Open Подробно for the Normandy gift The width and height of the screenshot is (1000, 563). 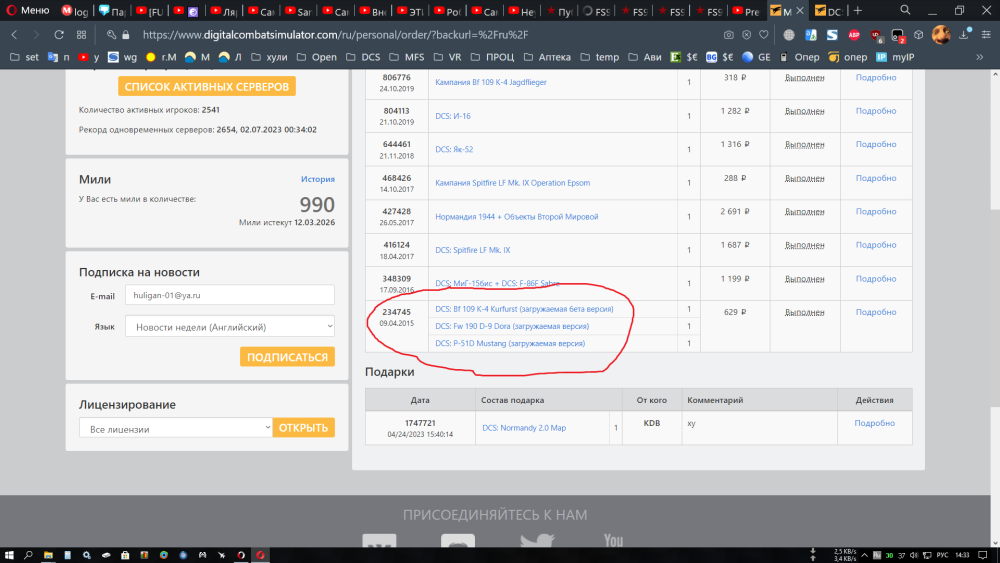[874, 423]
